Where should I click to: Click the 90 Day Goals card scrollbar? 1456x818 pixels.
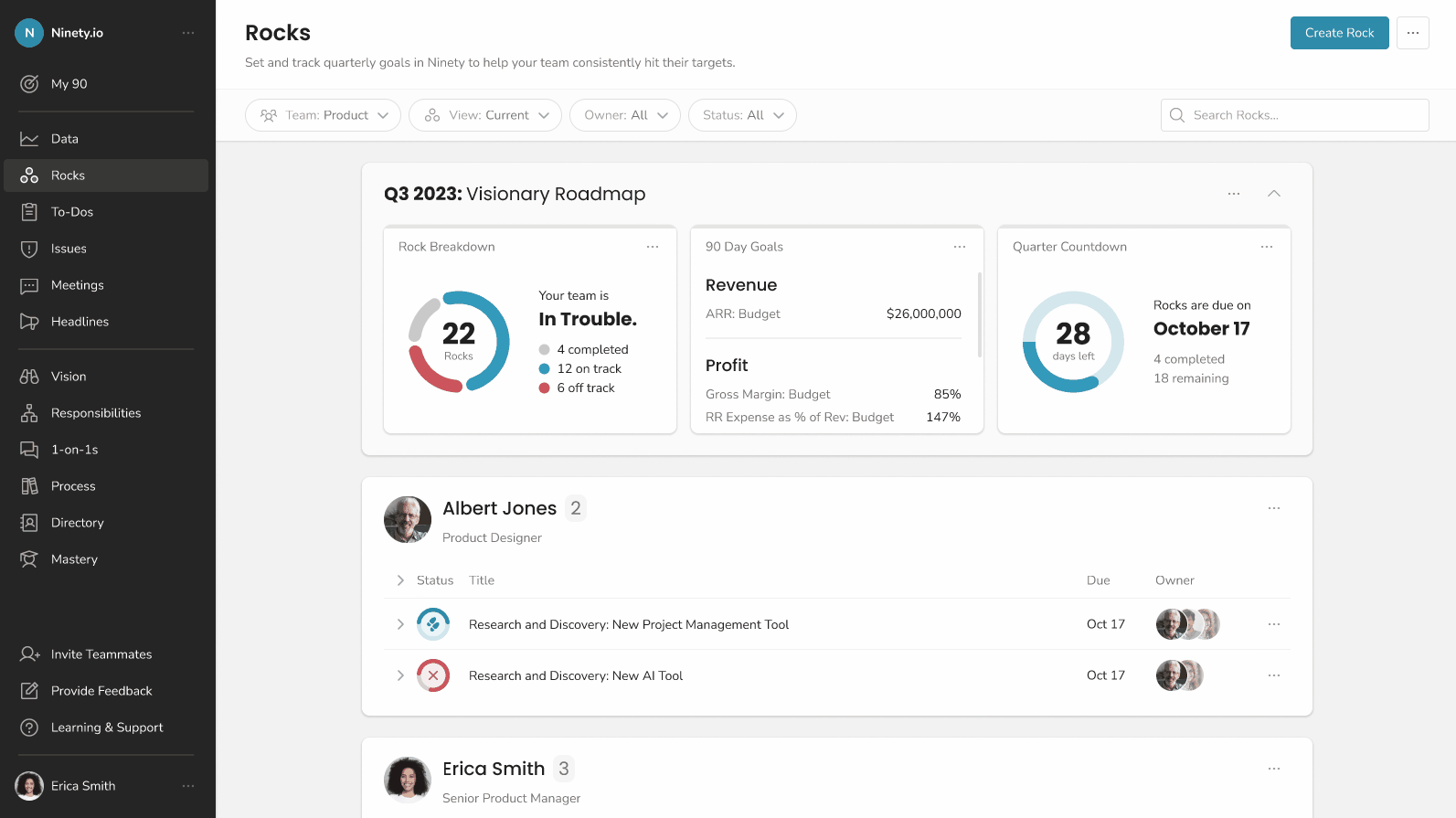click(x=980, y=315)
